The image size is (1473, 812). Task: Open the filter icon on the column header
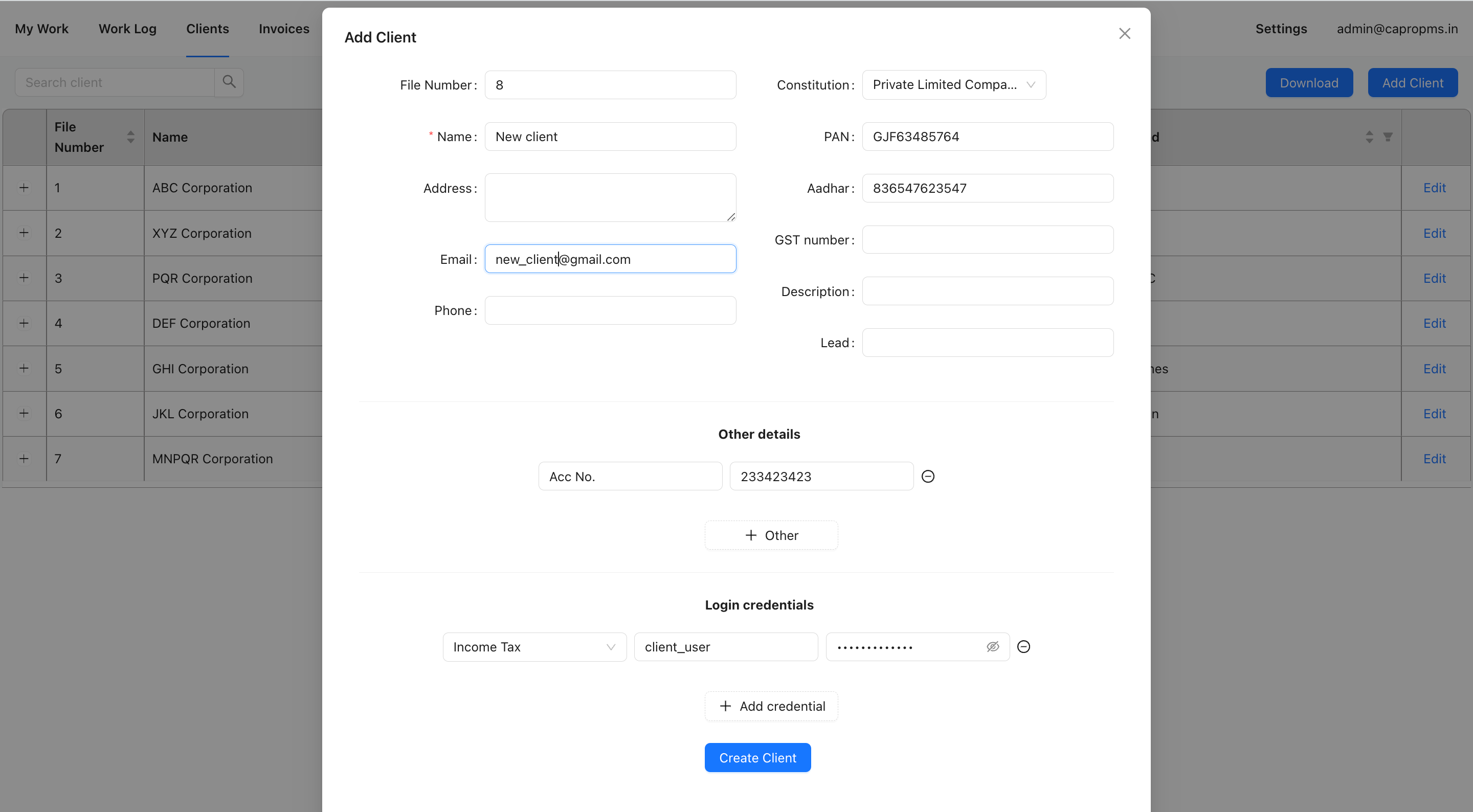[x=1390, y=137]
